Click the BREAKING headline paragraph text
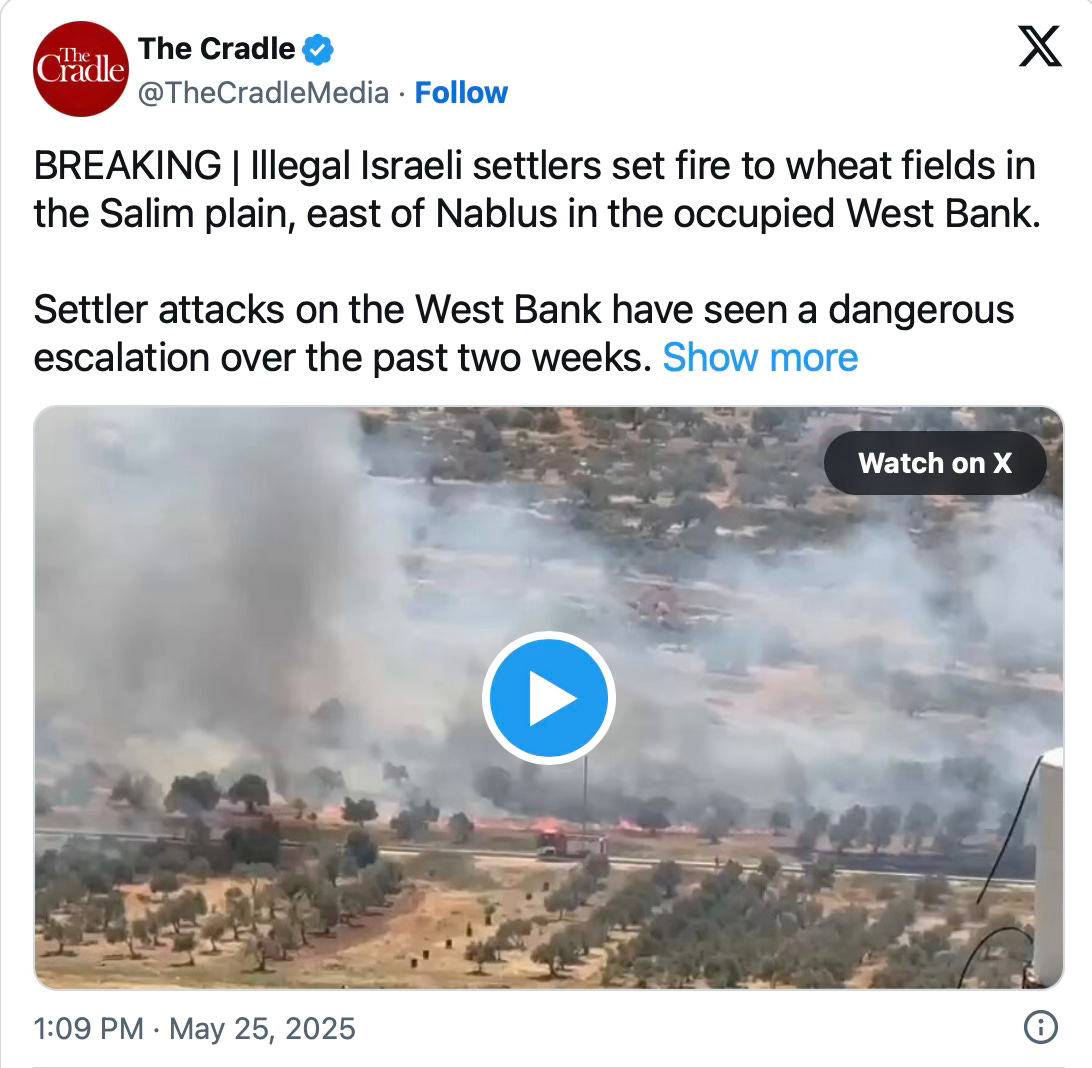This screenshot has width=1092, height=1068. pyautogui.click(x=537, y=189)
